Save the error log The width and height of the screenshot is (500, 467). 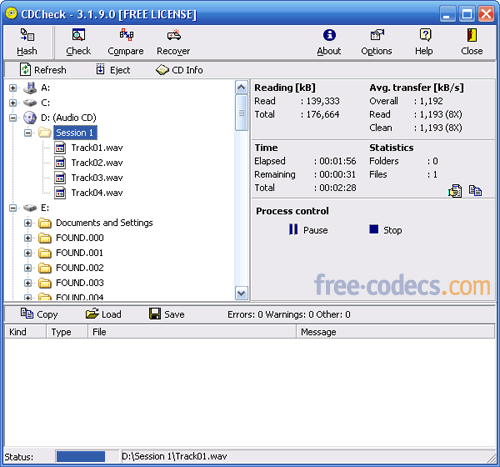point(167,314)
